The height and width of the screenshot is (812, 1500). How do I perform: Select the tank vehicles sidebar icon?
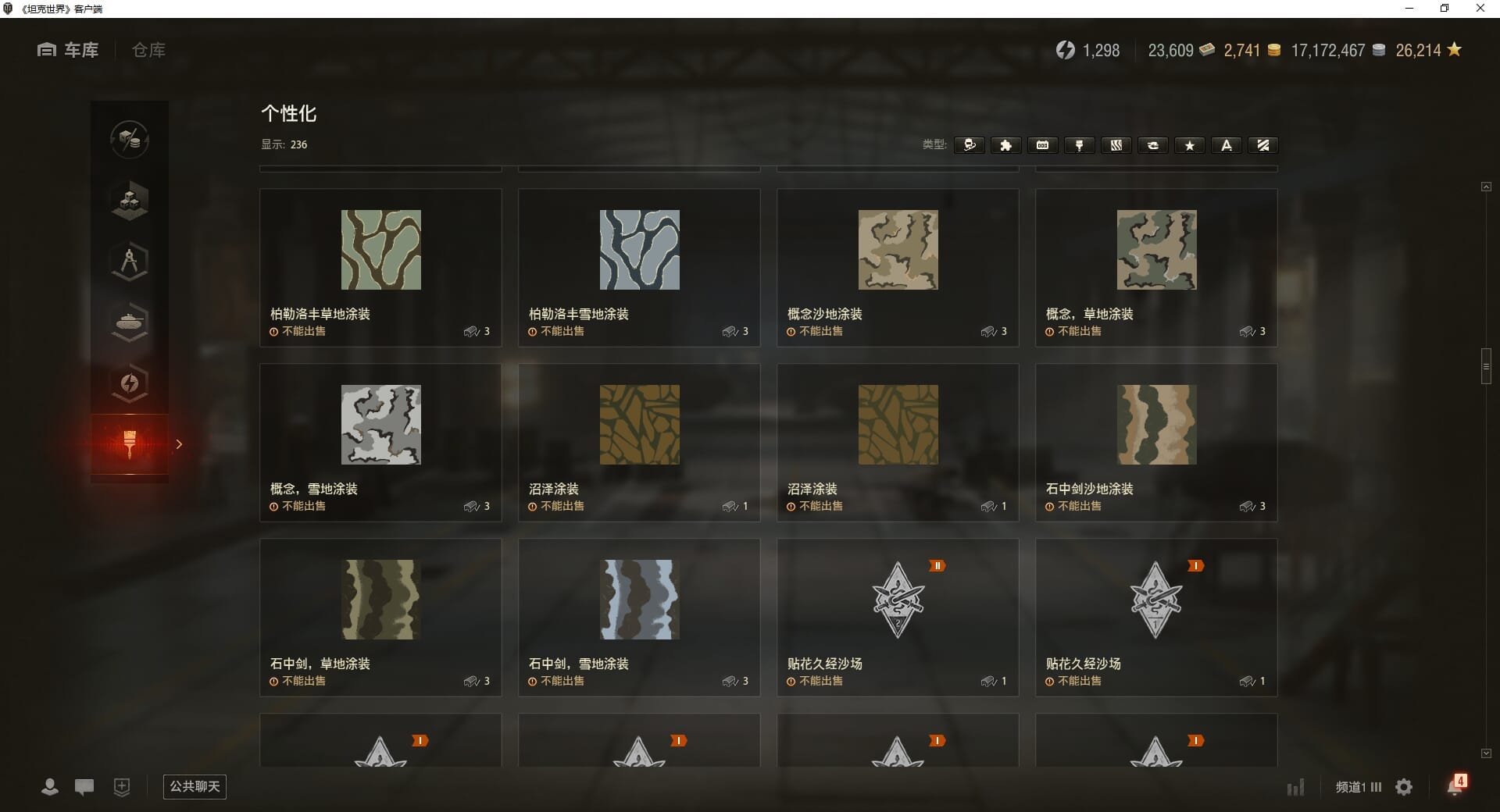(130, 322)
